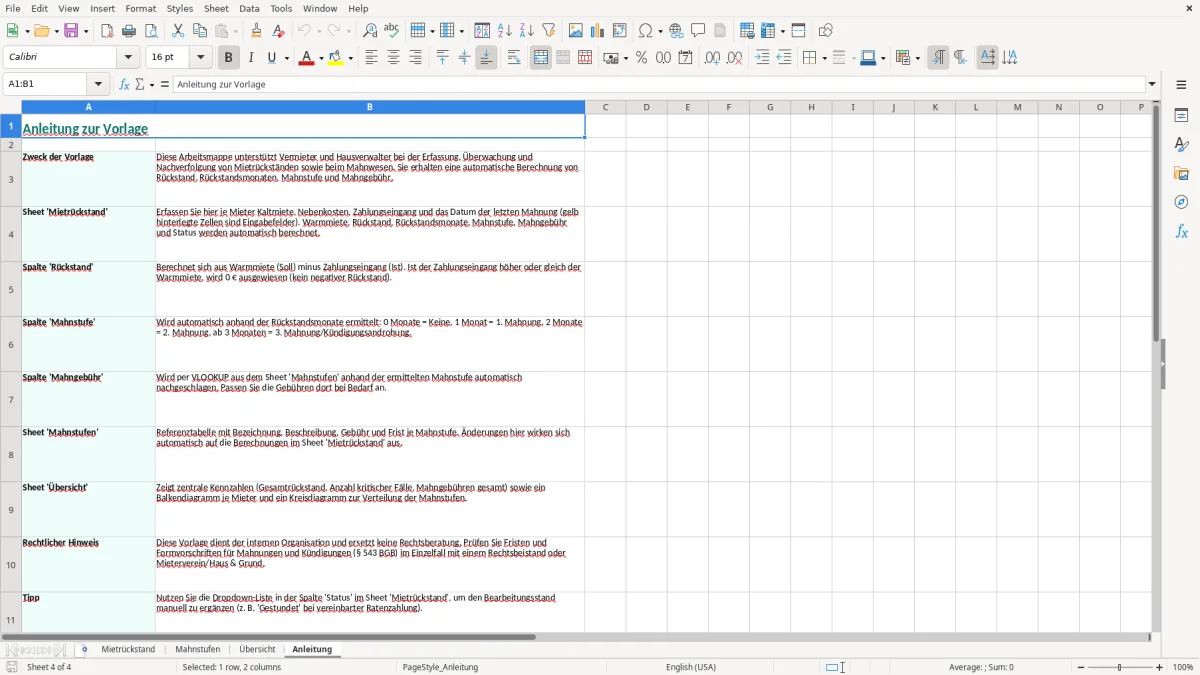Expand the Name Box dropdown
The height and width of the screenshot is (675, 1200).
98,85
